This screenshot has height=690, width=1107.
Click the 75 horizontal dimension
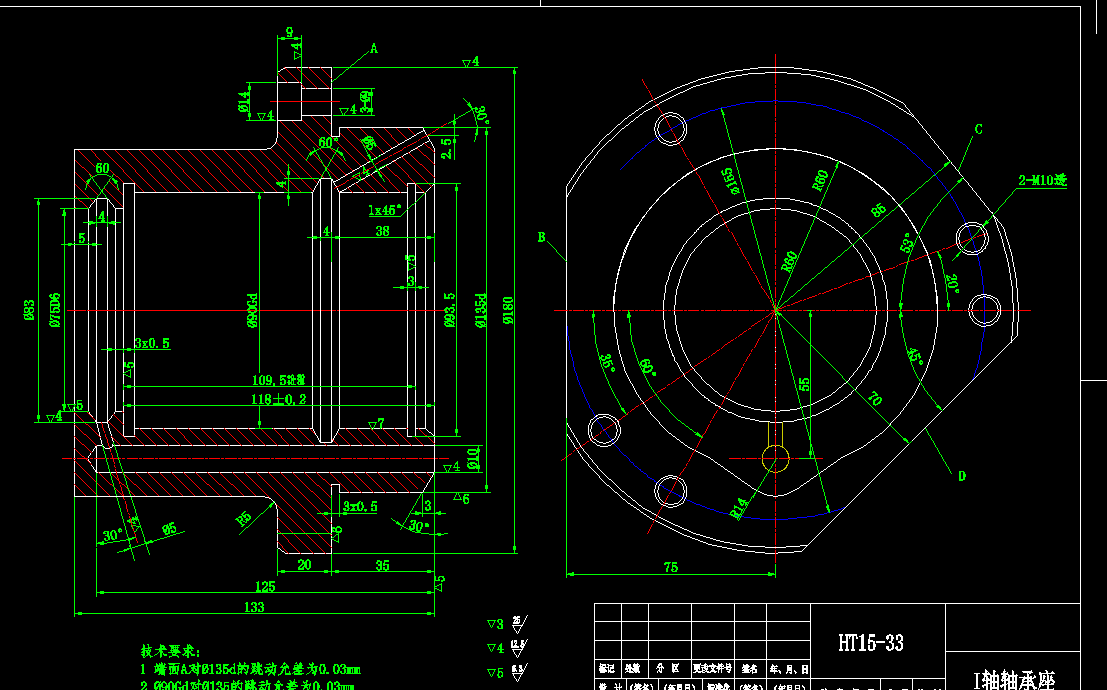(671, 566)
